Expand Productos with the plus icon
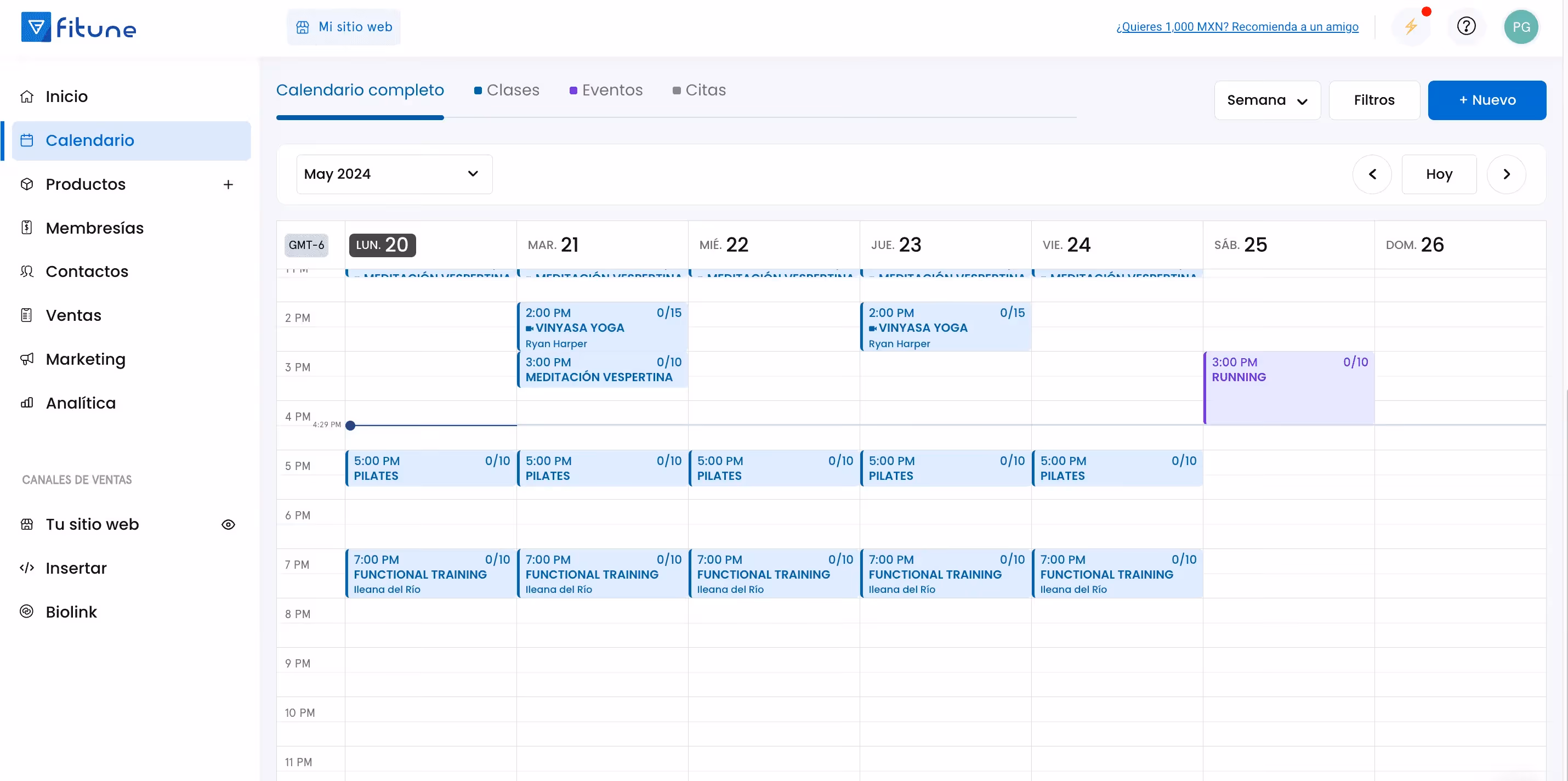This screenshot has width=1568, height=781. pyautogui.click(x=228, y=184)
